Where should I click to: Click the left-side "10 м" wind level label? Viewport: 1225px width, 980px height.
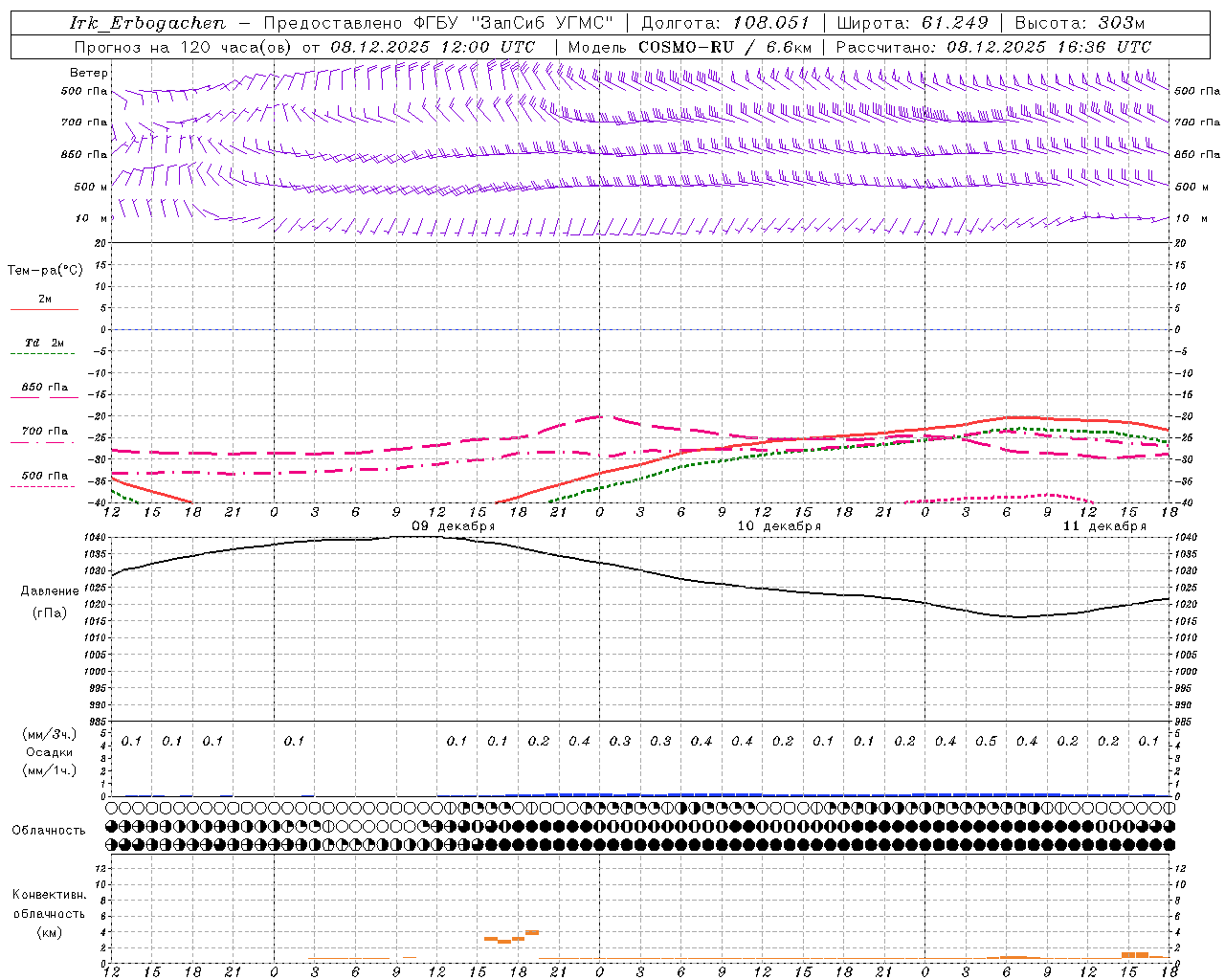[x=90, y=219]
